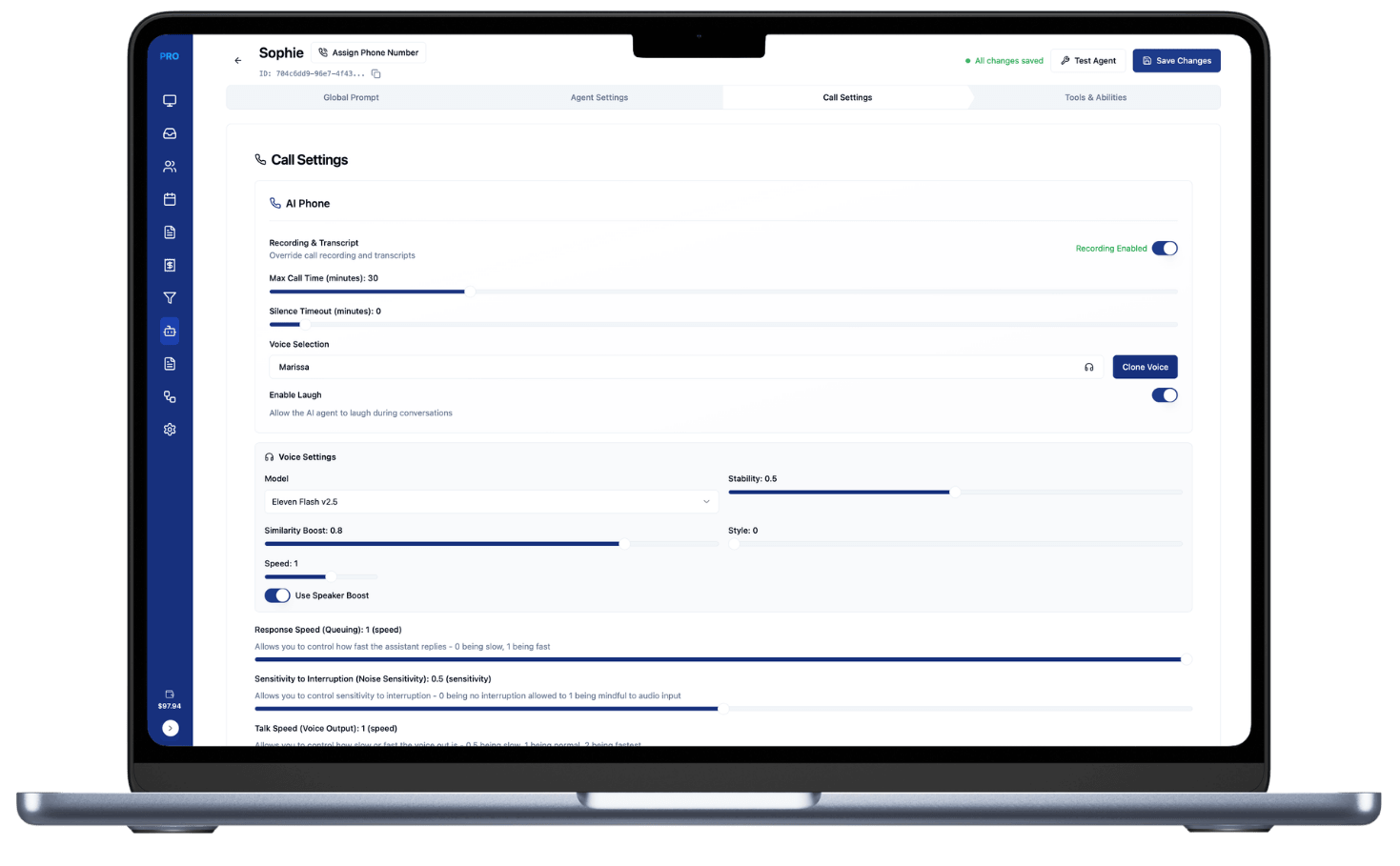Click the headphone preview icon in Voice Selection

pyautogui.click(x=1088, y=367)
